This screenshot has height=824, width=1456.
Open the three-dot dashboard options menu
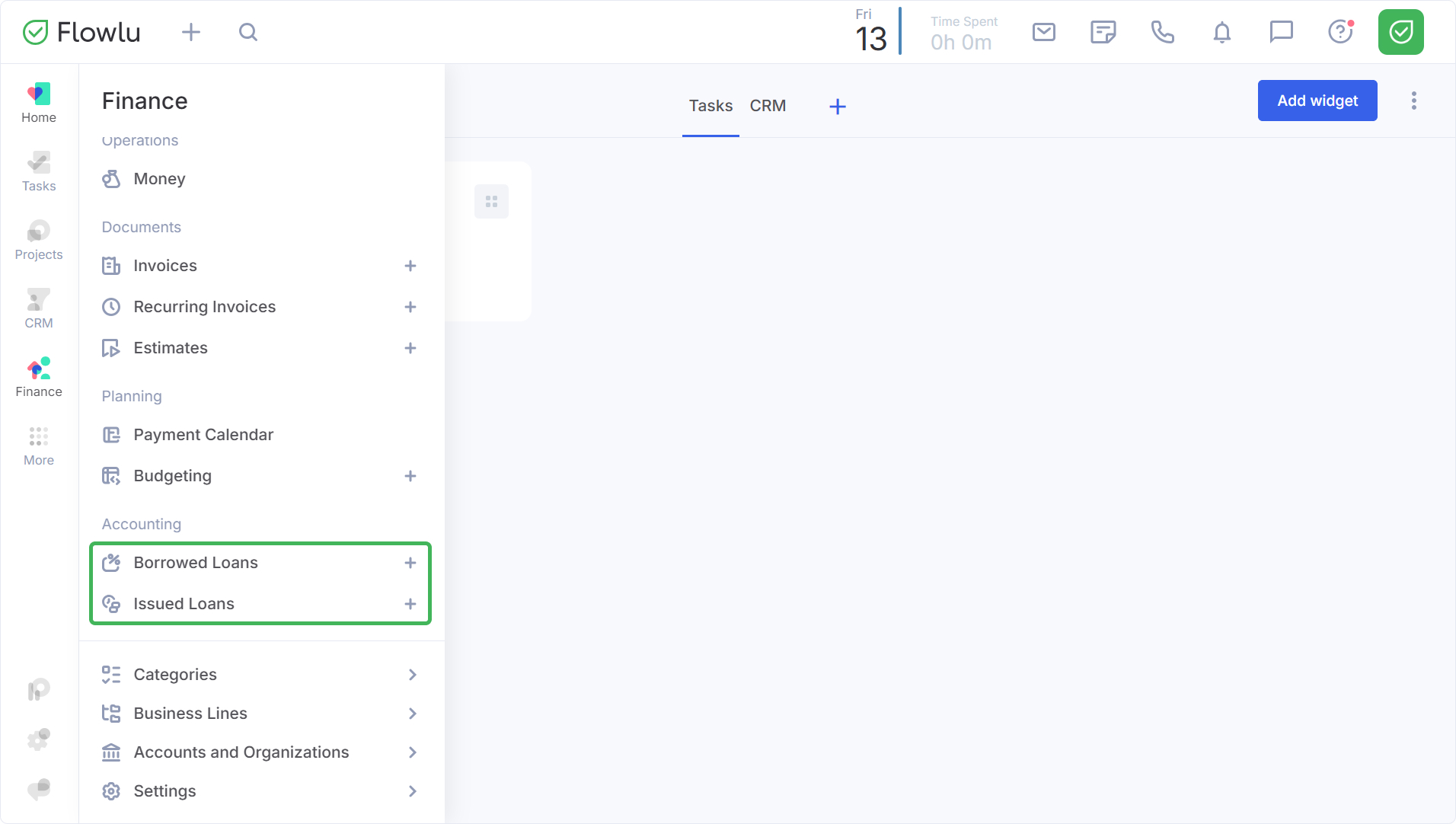1413,101
